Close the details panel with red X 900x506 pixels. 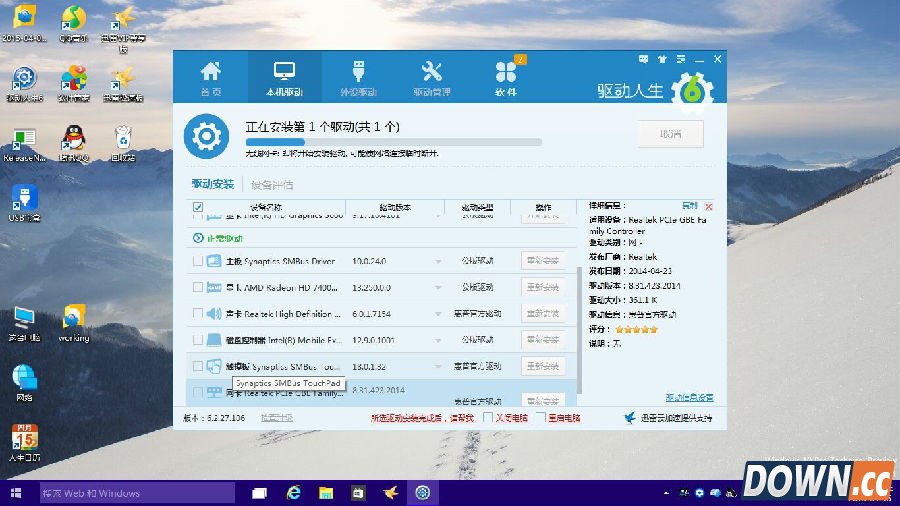[709, 207]
